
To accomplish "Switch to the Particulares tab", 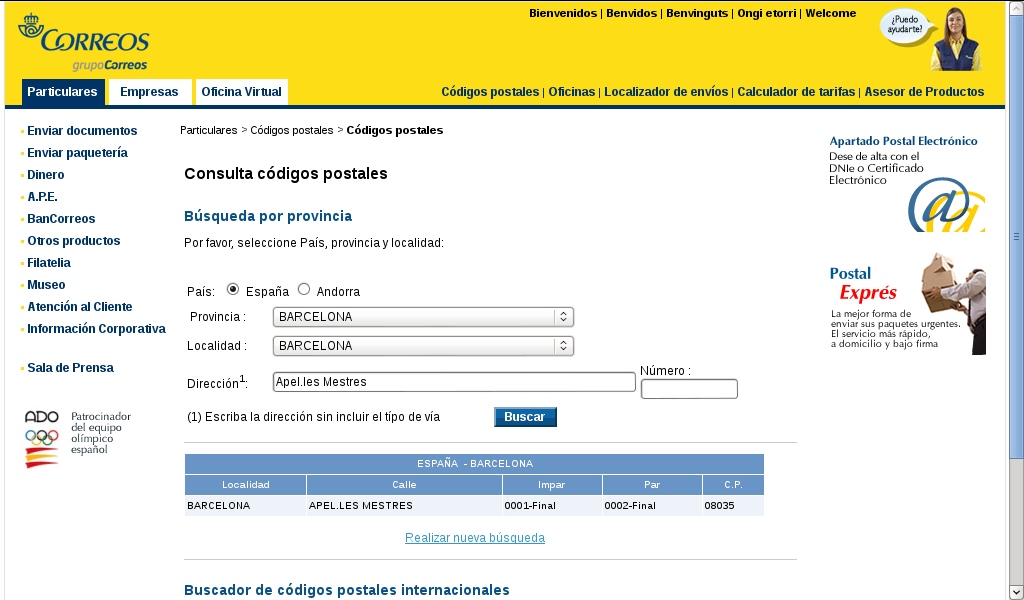I will [x=63, y=92].
